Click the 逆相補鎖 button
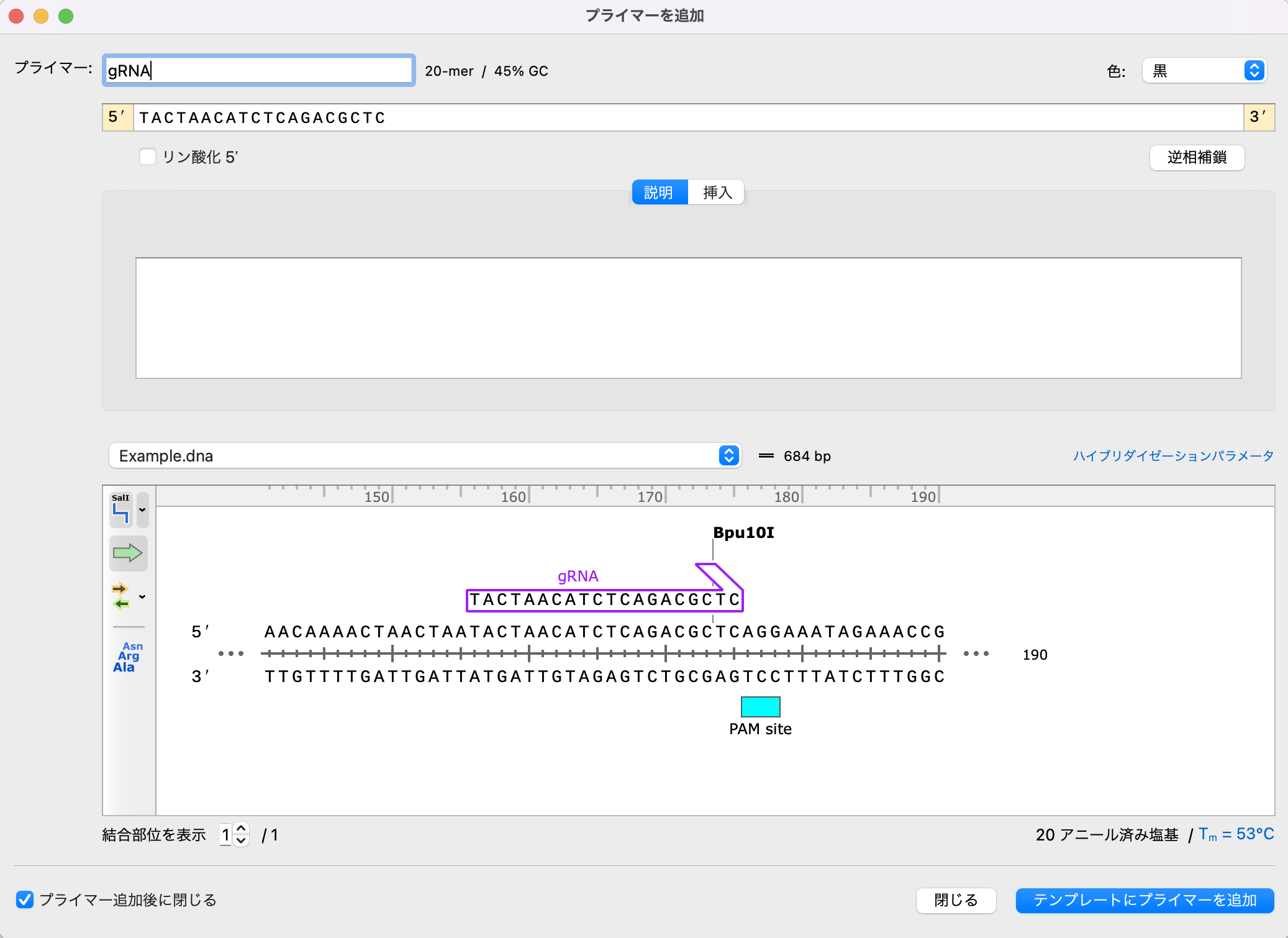 coord(1196,157)
